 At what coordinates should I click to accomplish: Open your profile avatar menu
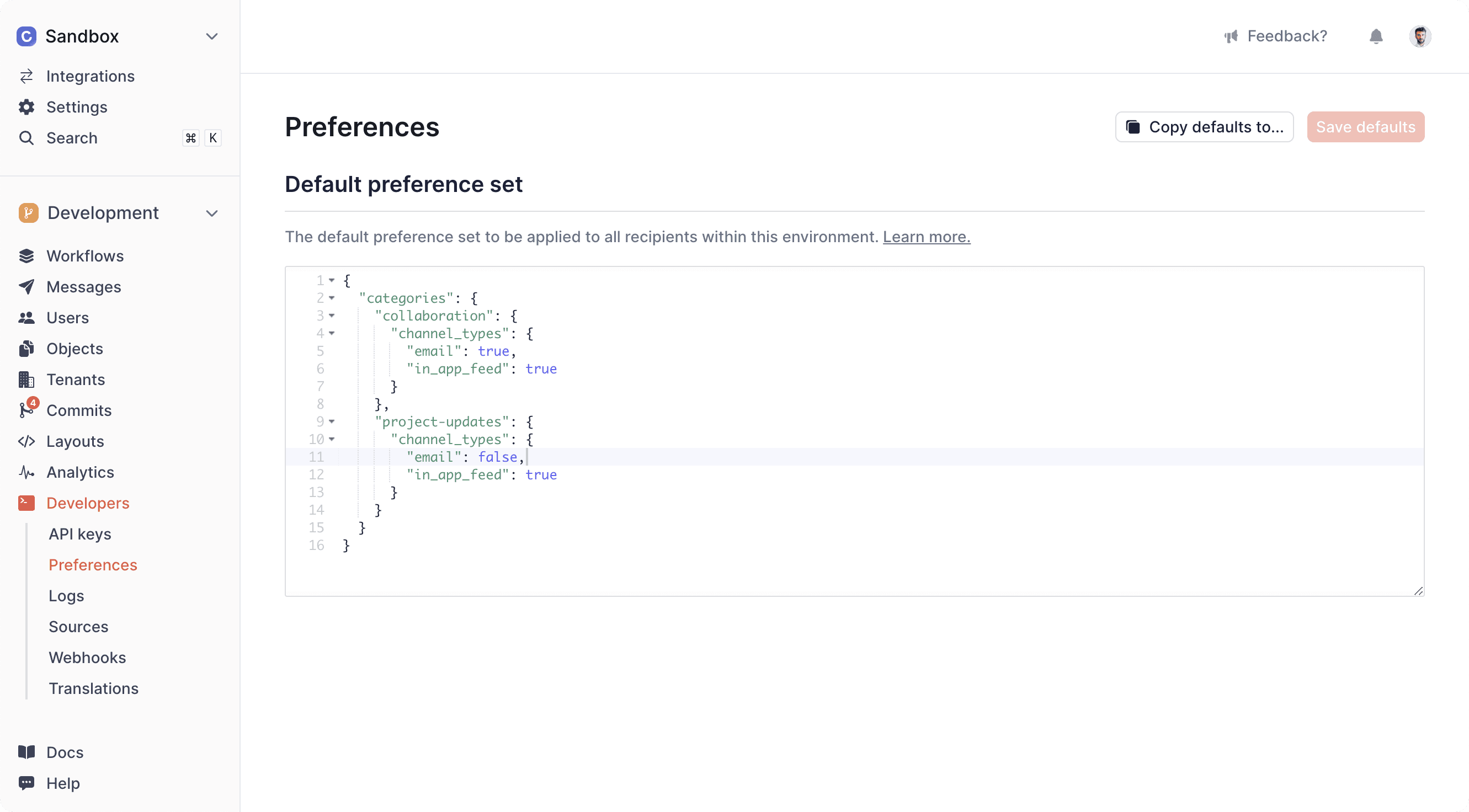[1420, 36]
